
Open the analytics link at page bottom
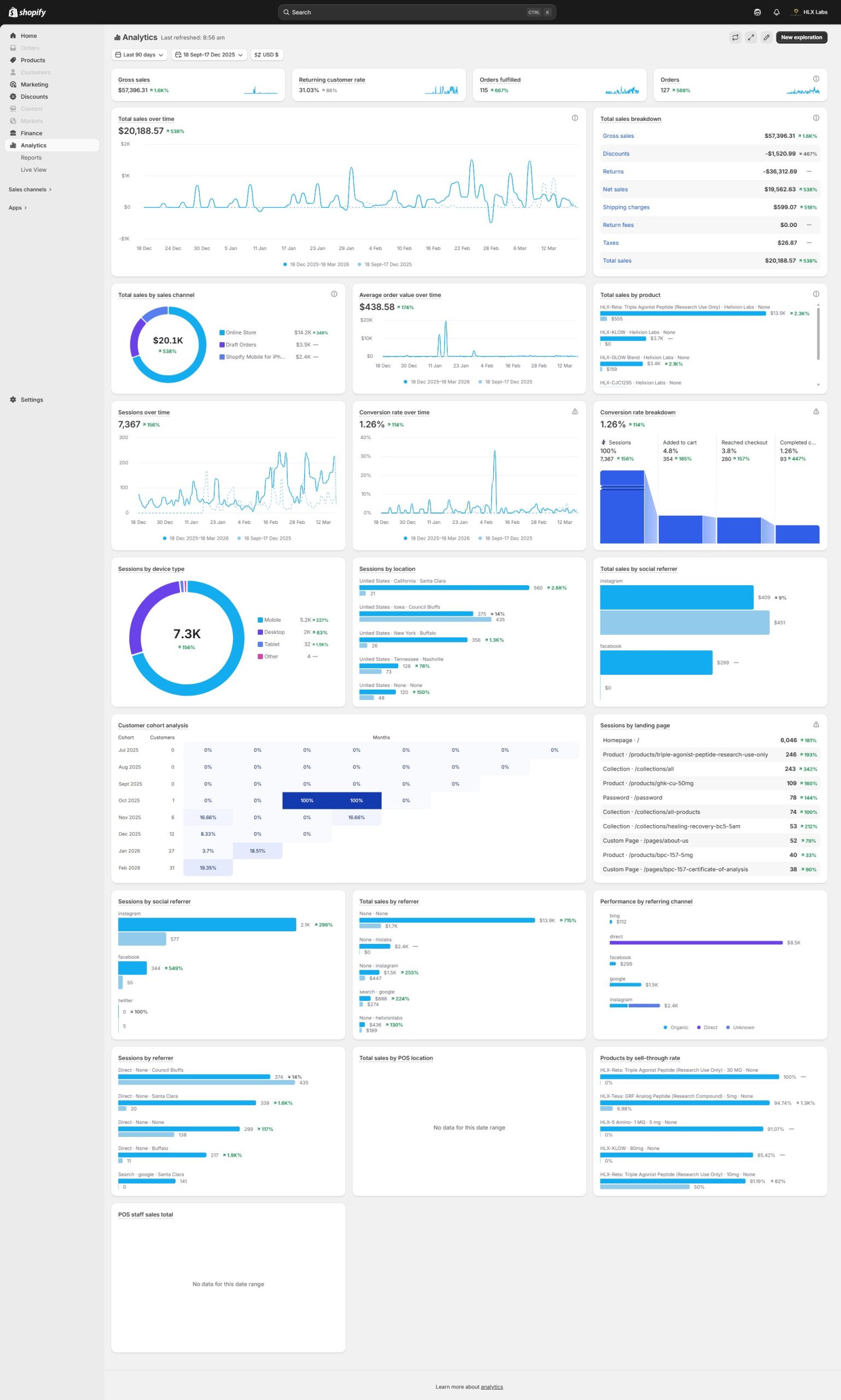(492, 1386)
